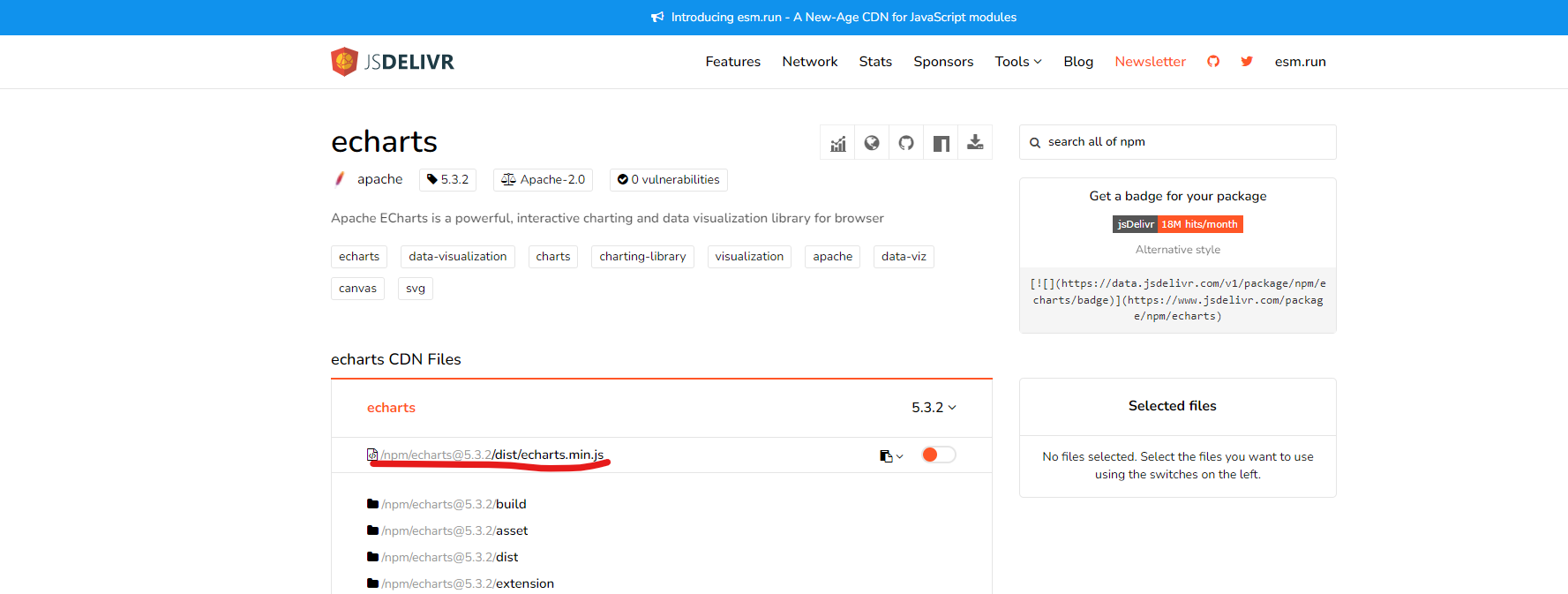
Task: Open the GitHub icon in navigation bar
Action: [x=1213, y=62]
